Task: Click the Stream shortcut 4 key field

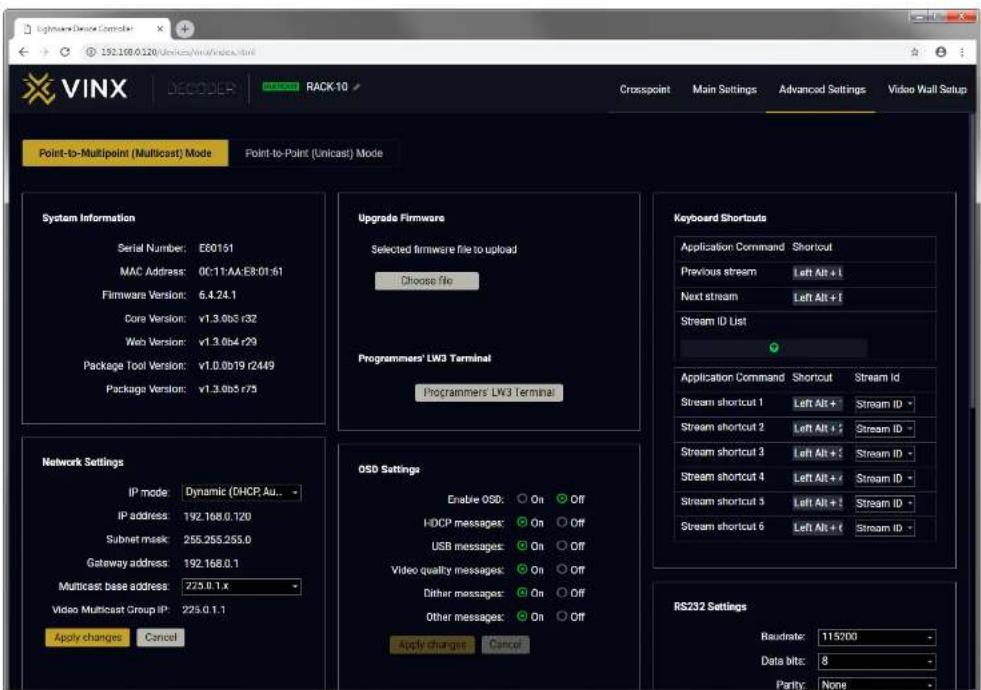Action: 818,479
